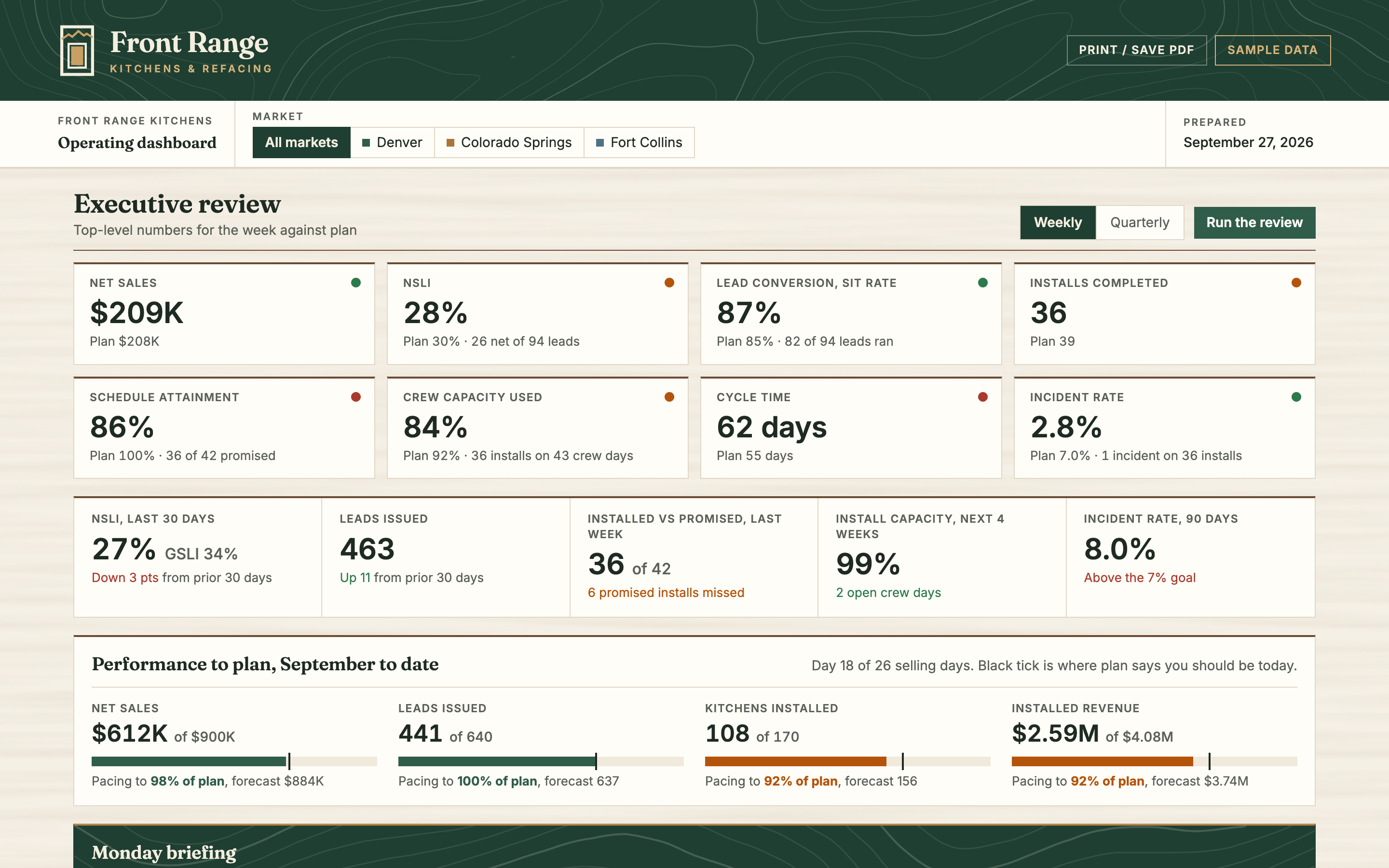Click the orange Colorado Springs color square
This screenshot has height=868, width=1389.
(450, 143)
